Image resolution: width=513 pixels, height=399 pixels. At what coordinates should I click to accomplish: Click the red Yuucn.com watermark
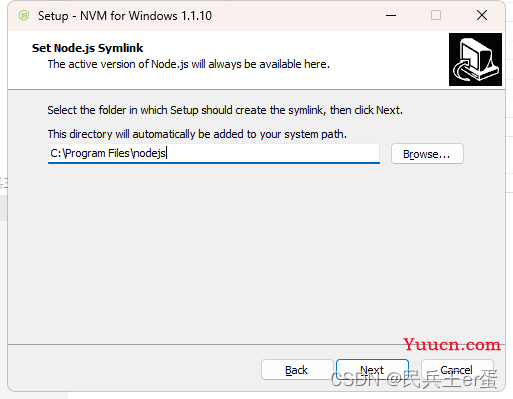pyautogui.click(x=452, y=345)
